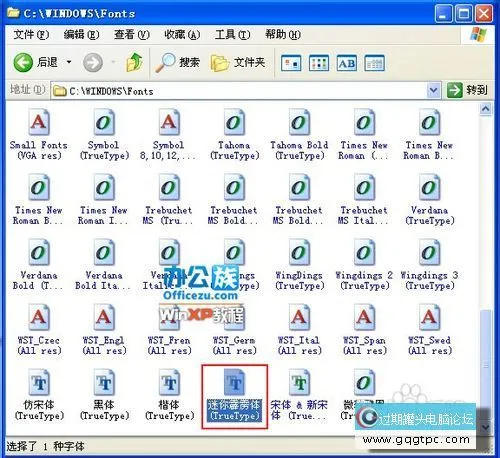Select the Tahoma Bold (TrueType) font

299,135
